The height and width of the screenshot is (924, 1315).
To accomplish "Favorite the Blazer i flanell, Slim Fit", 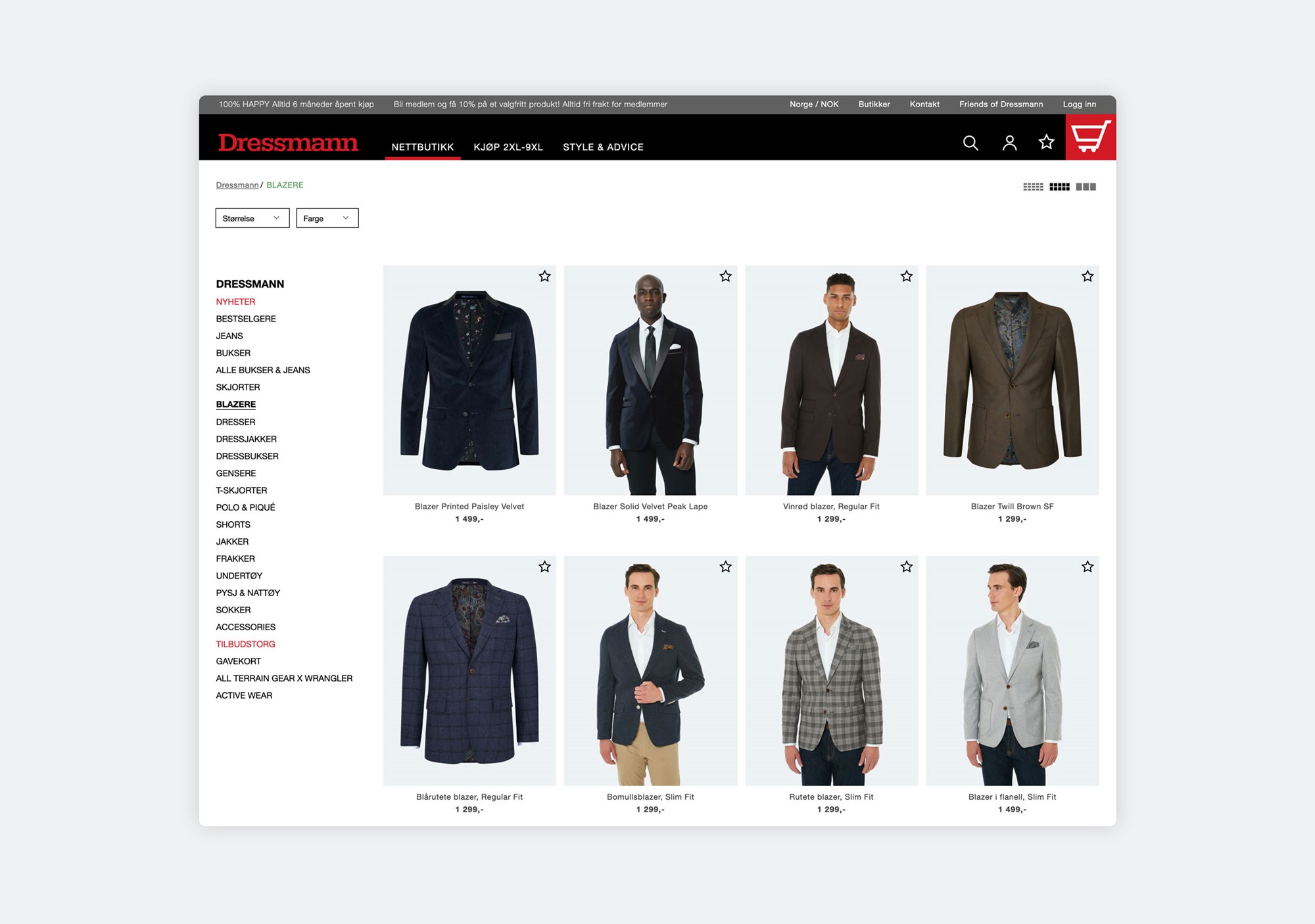I will tap(1088, 566).
